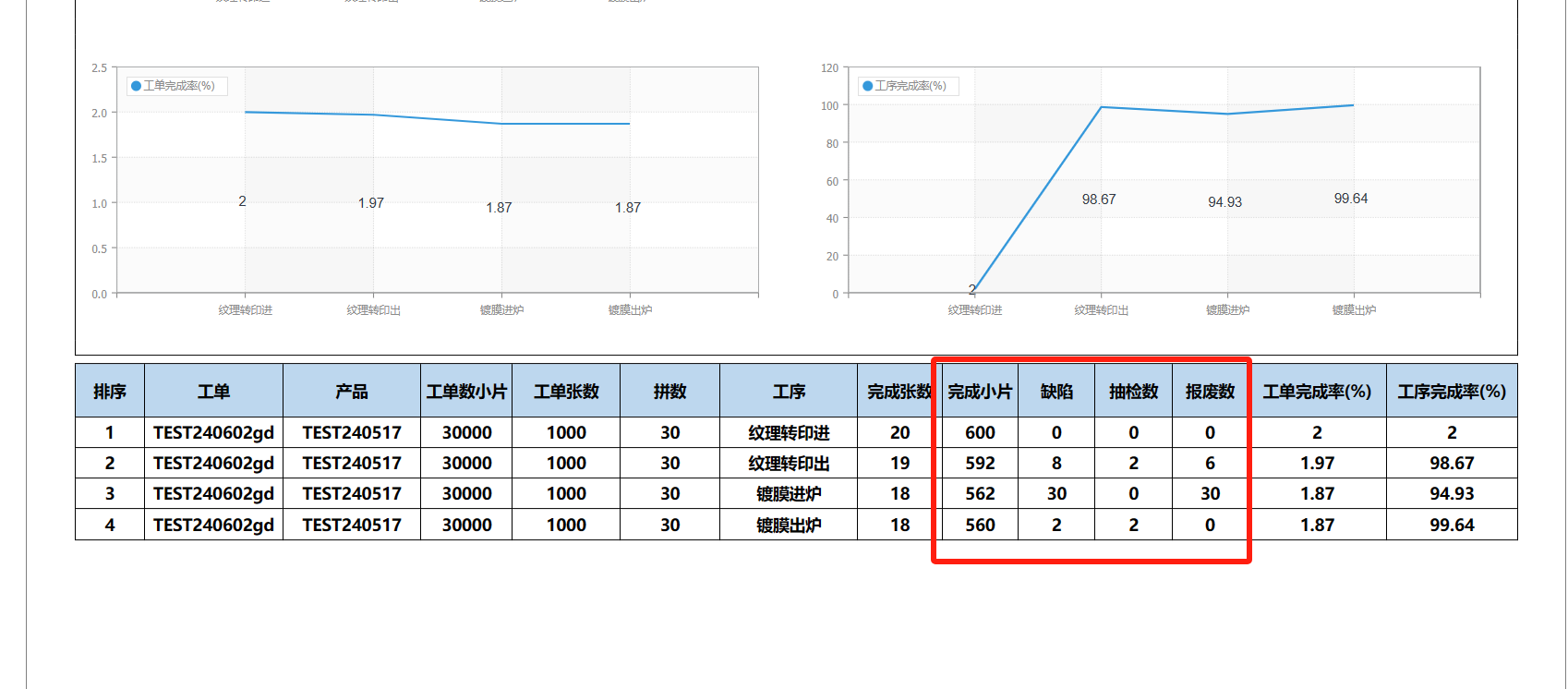
Task: Click the 94.93 data label on chart
Action: (x=1224, y=202)
